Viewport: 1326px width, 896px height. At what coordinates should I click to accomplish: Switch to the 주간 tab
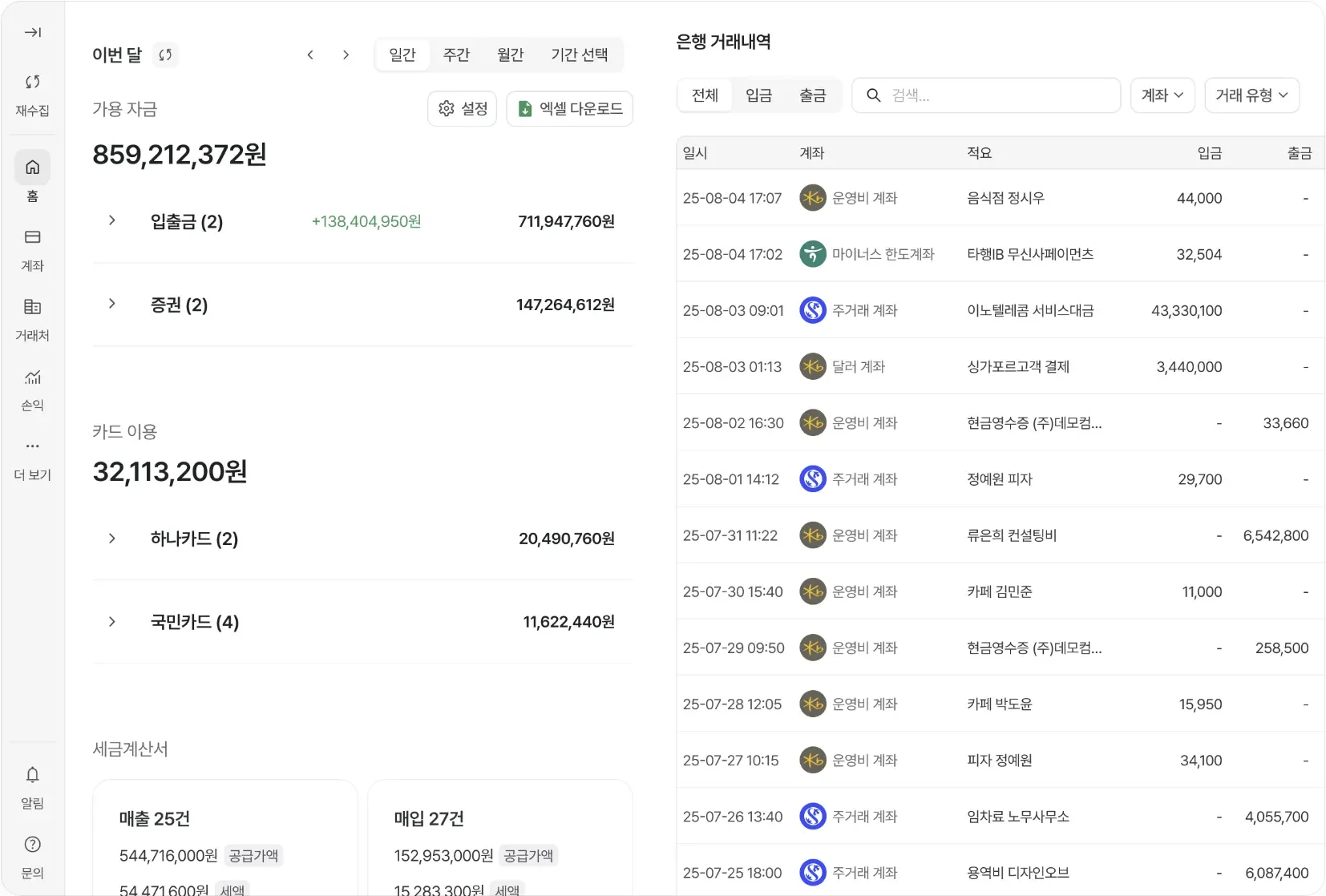coord(456,54)
